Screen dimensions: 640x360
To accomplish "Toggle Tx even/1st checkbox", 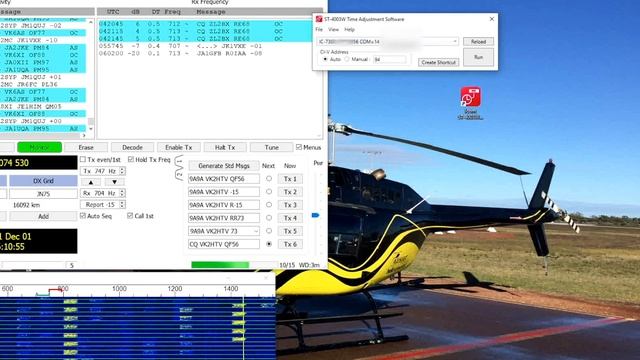I will pos(83,159).
